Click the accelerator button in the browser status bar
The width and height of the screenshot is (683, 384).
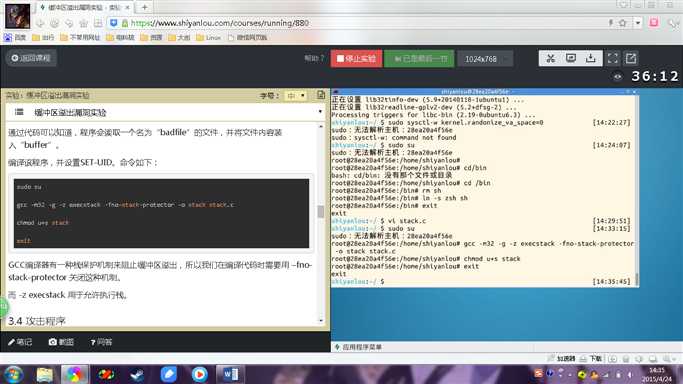coord(561,359)
